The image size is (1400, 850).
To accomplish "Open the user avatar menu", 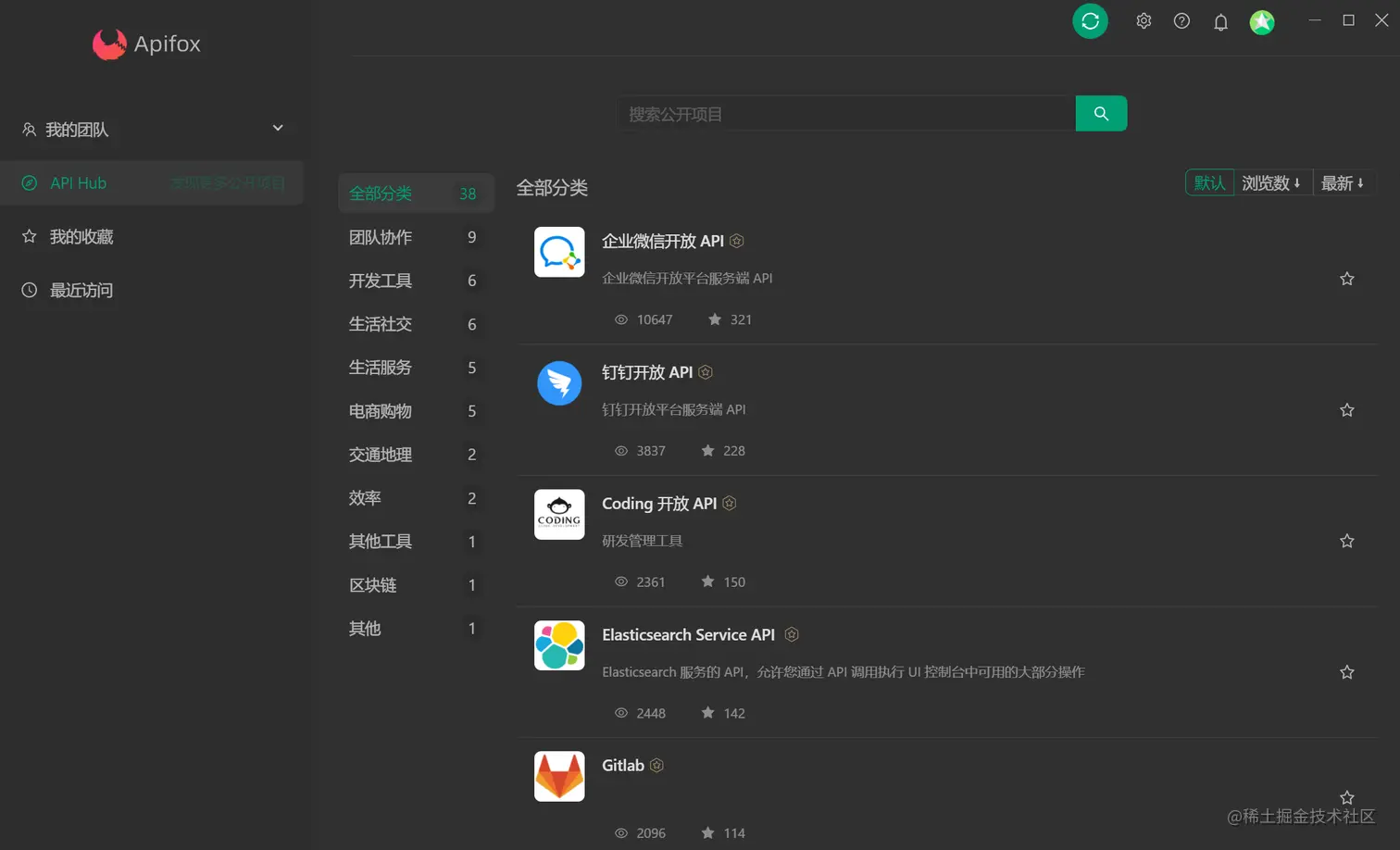I will pos(1262,21).
